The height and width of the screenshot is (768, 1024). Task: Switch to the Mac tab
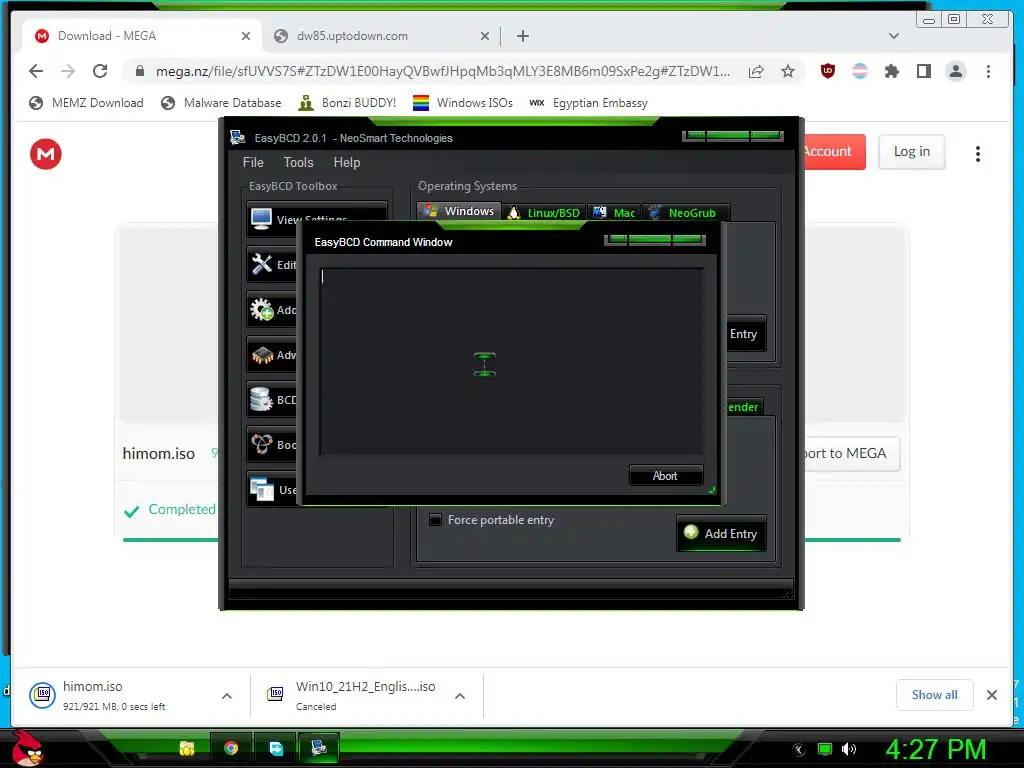pos(614,212)
